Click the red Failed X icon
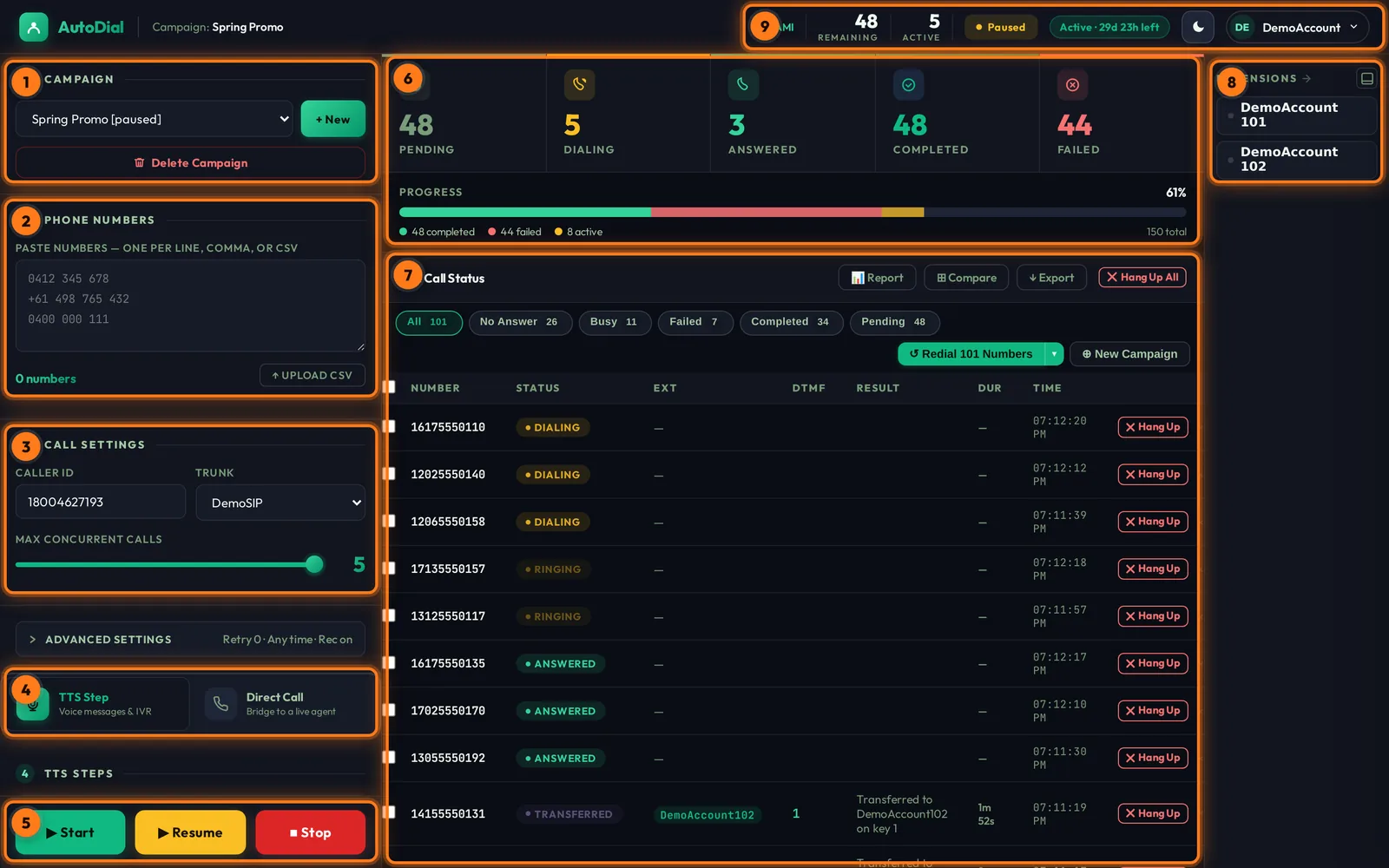The width and height of the screenshot is (1389, 868). 1072,84
